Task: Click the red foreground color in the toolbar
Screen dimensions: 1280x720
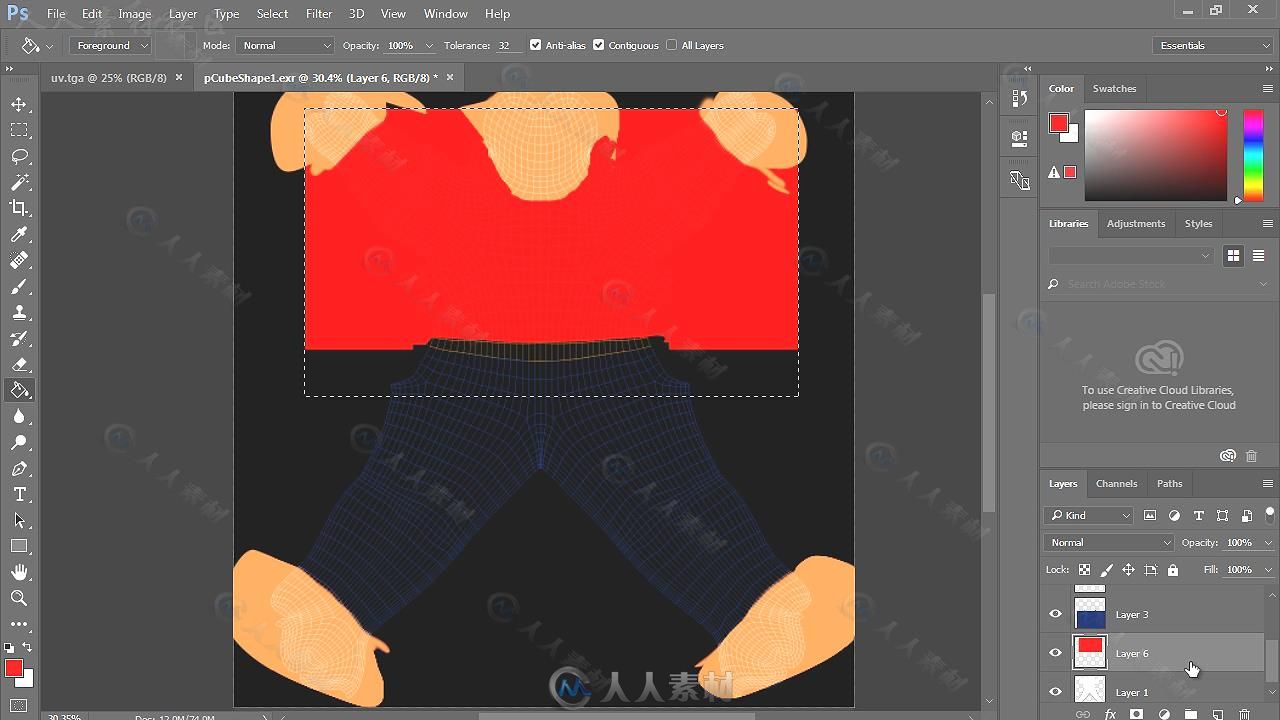Action: [13, 668]
